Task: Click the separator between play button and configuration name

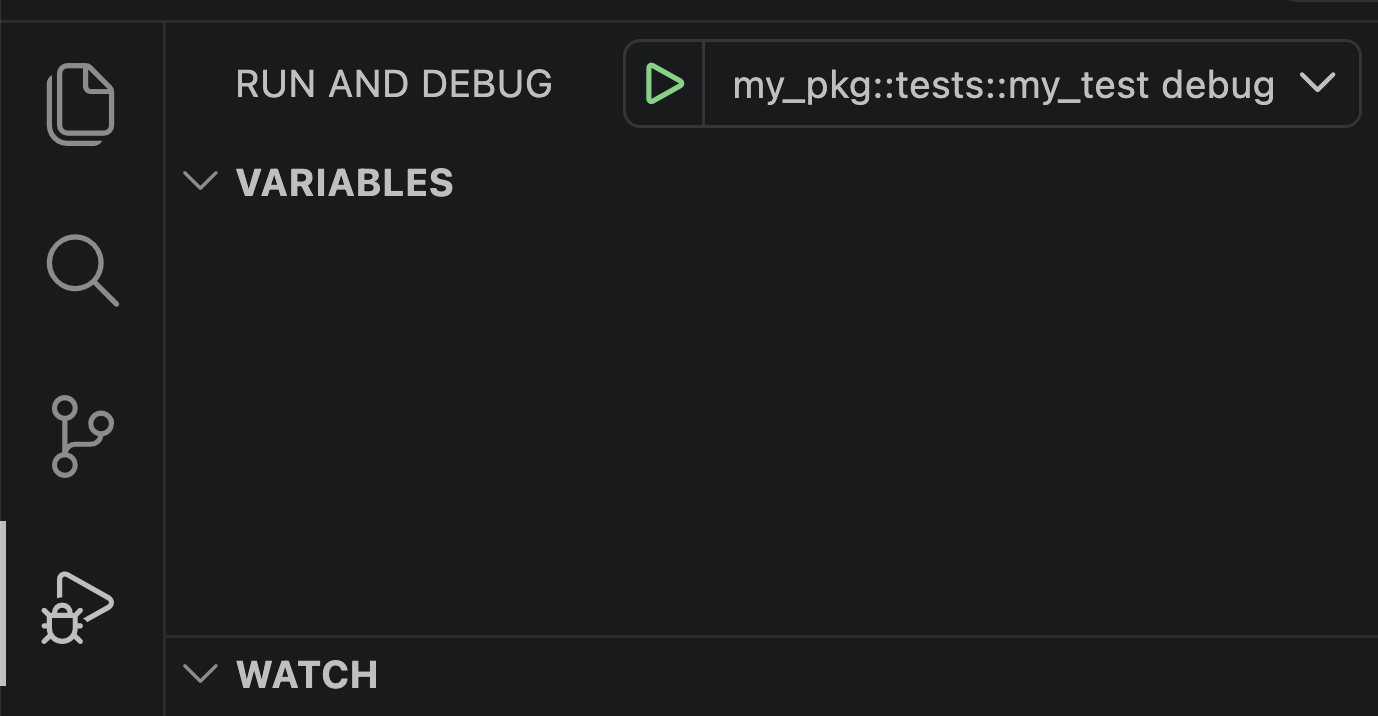Action: pyautogui.click(x=704, y=84)
